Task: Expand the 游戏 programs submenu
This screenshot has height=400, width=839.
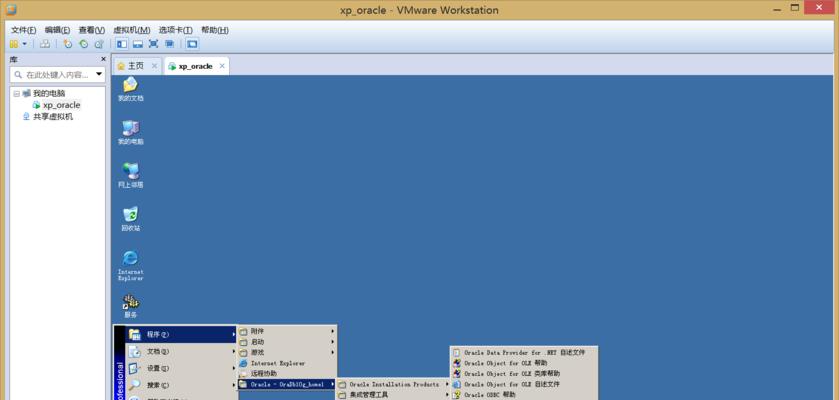Action: (287, 352)
